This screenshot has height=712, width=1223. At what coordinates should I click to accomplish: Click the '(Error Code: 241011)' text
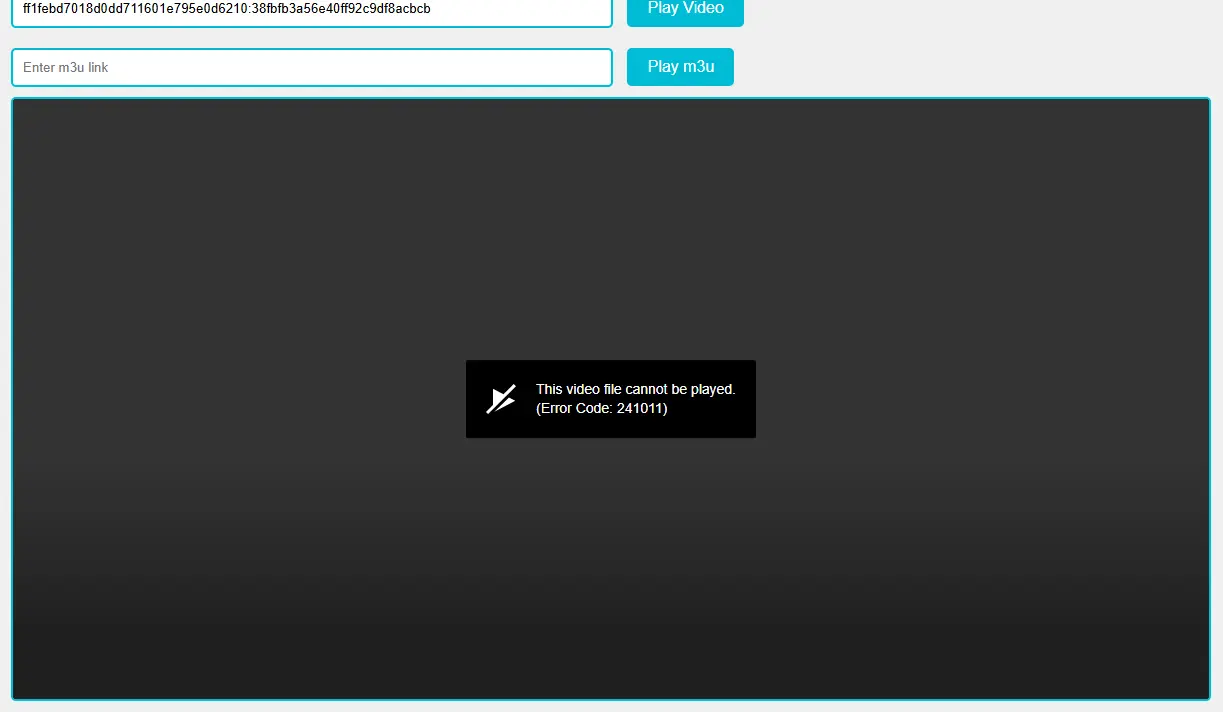point(602,408)
